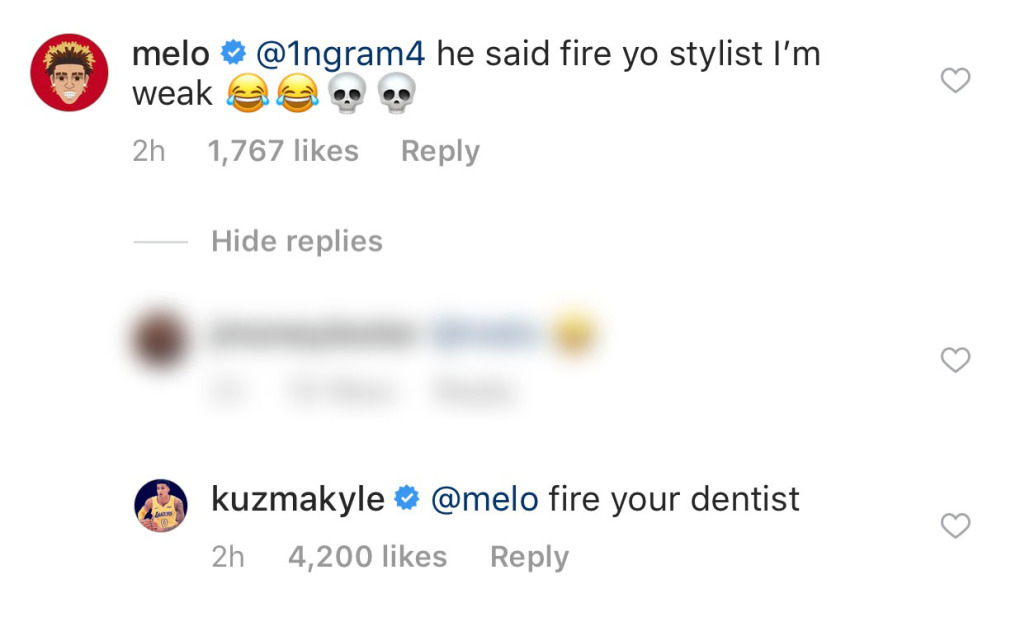
Task: Collapse replies via Hide replies
Action: pos(296,240)
